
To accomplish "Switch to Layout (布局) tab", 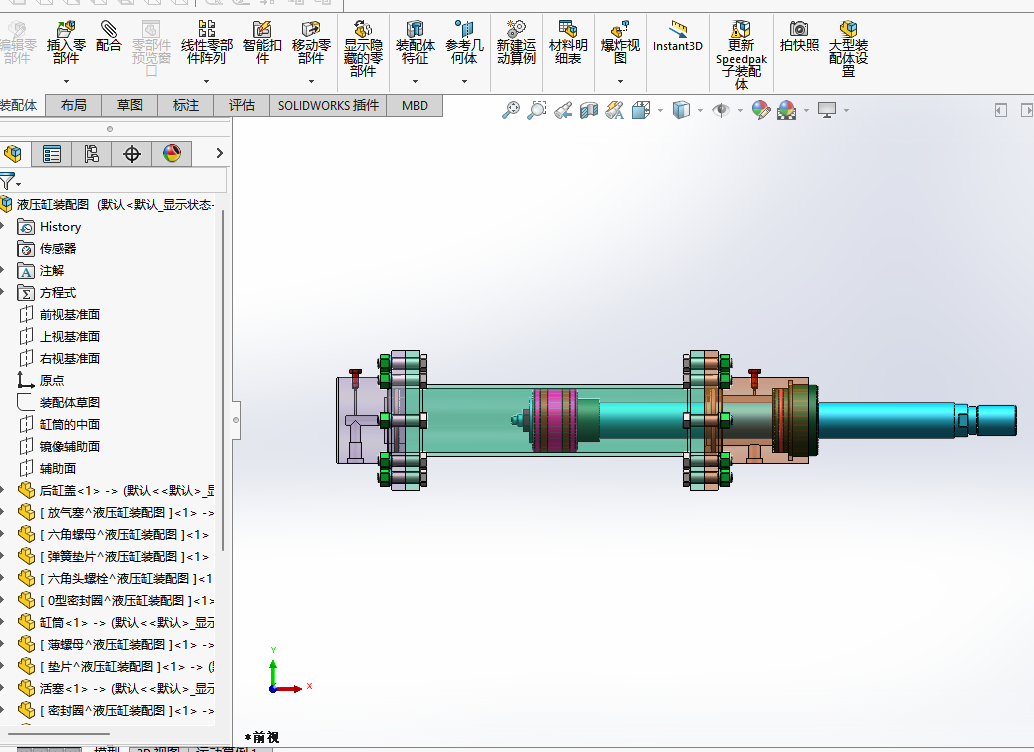I will pyautogui.click(x=73, y=106).
